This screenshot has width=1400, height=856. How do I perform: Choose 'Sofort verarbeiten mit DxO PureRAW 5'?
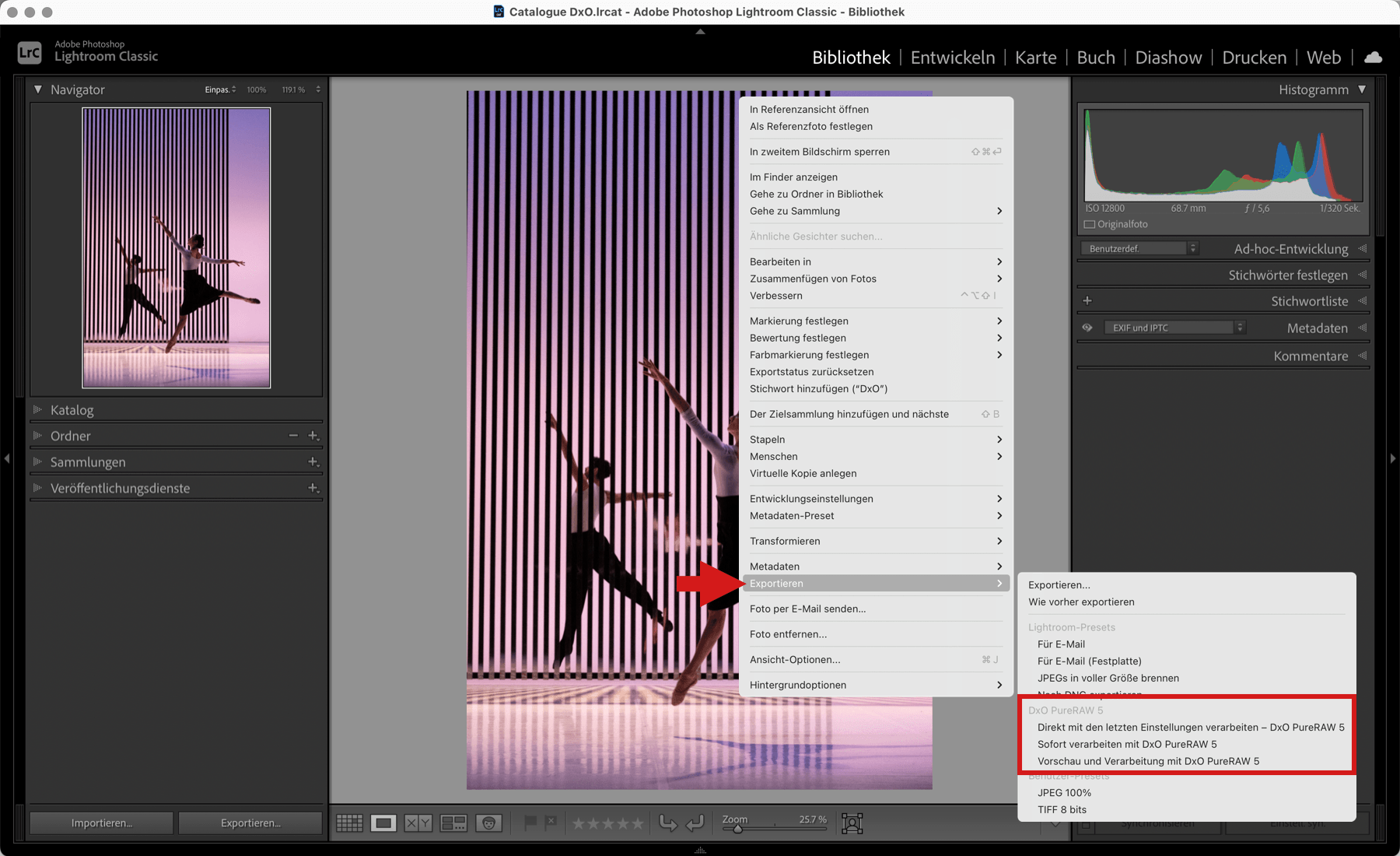coord(1127,744)
